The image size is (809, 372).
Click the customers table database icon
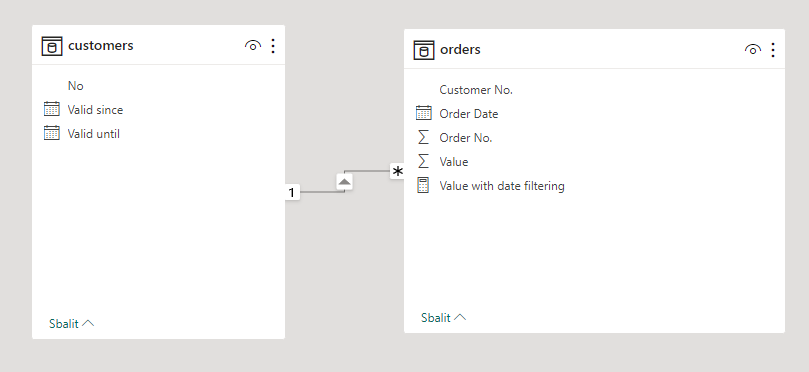52,46
